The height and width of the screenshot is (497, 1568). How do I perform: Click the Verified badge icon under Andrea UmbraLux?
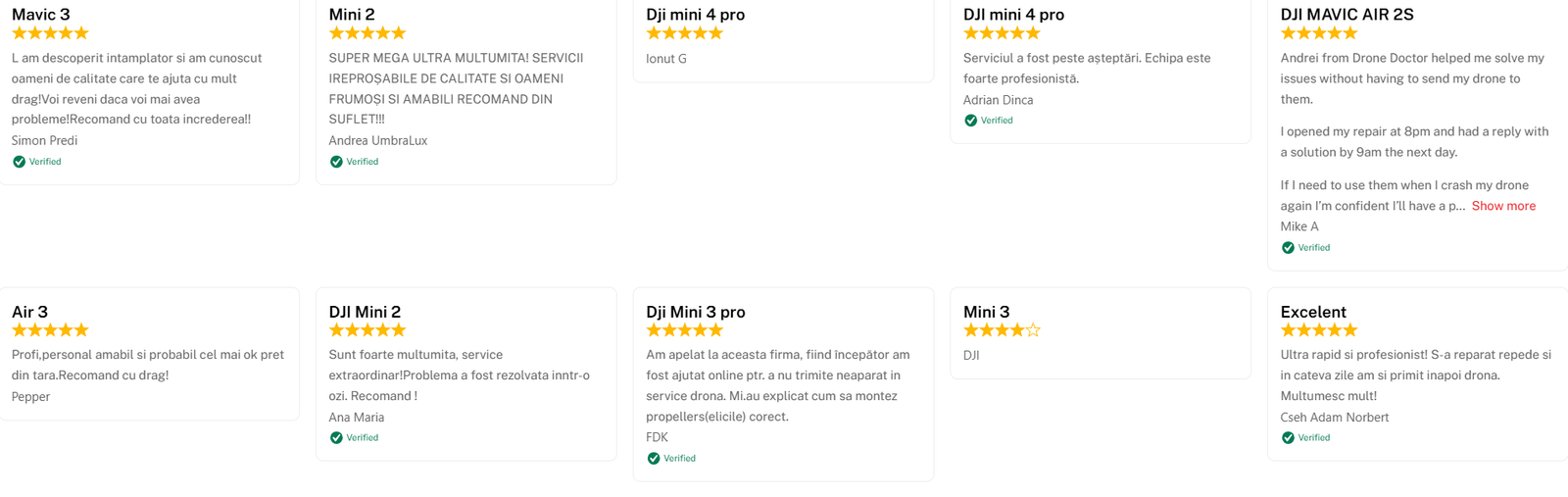[x=336, y=162]
